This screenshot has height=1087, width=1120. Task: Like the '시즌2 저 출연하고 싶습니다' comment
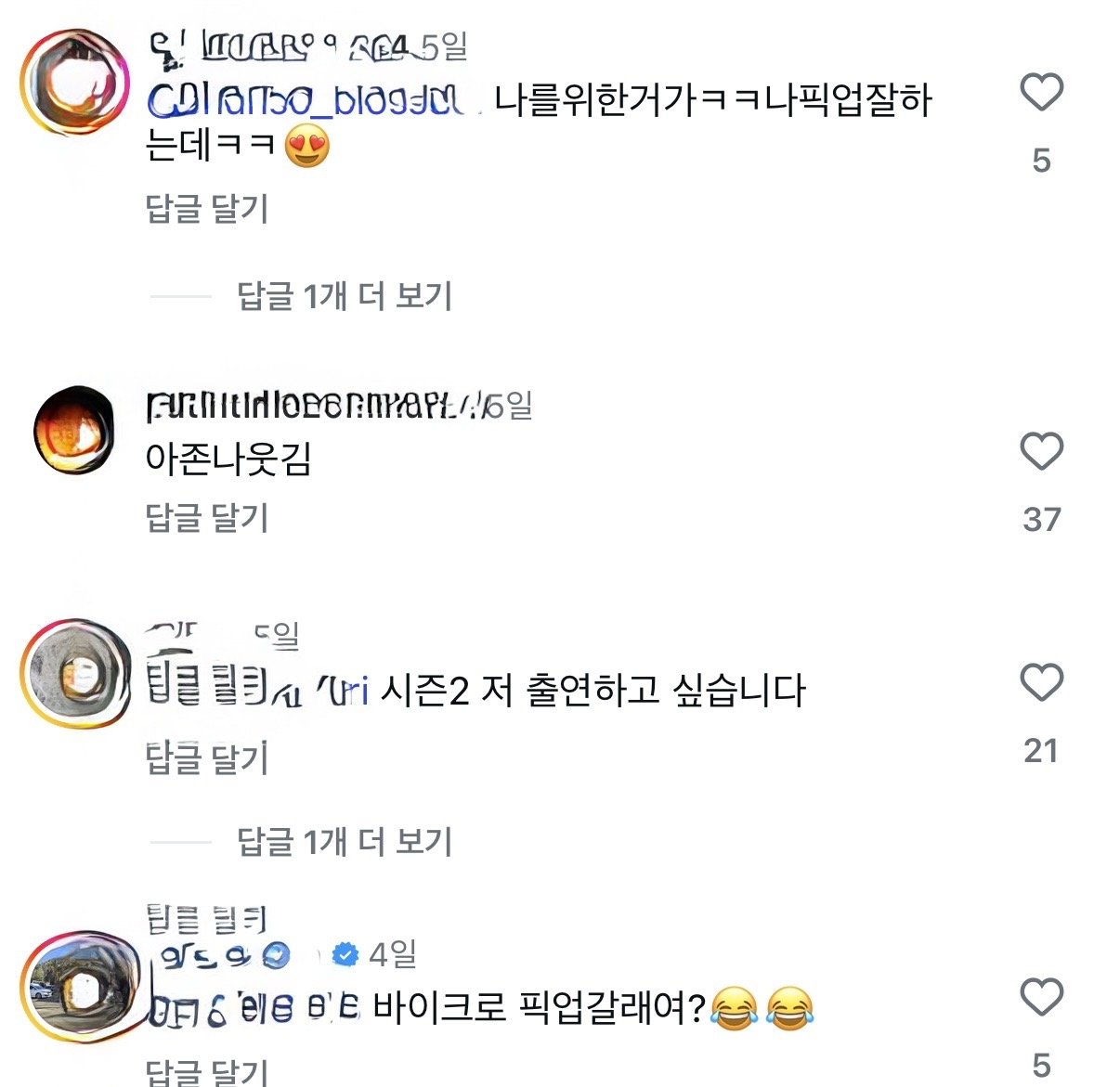[1041, 683]
